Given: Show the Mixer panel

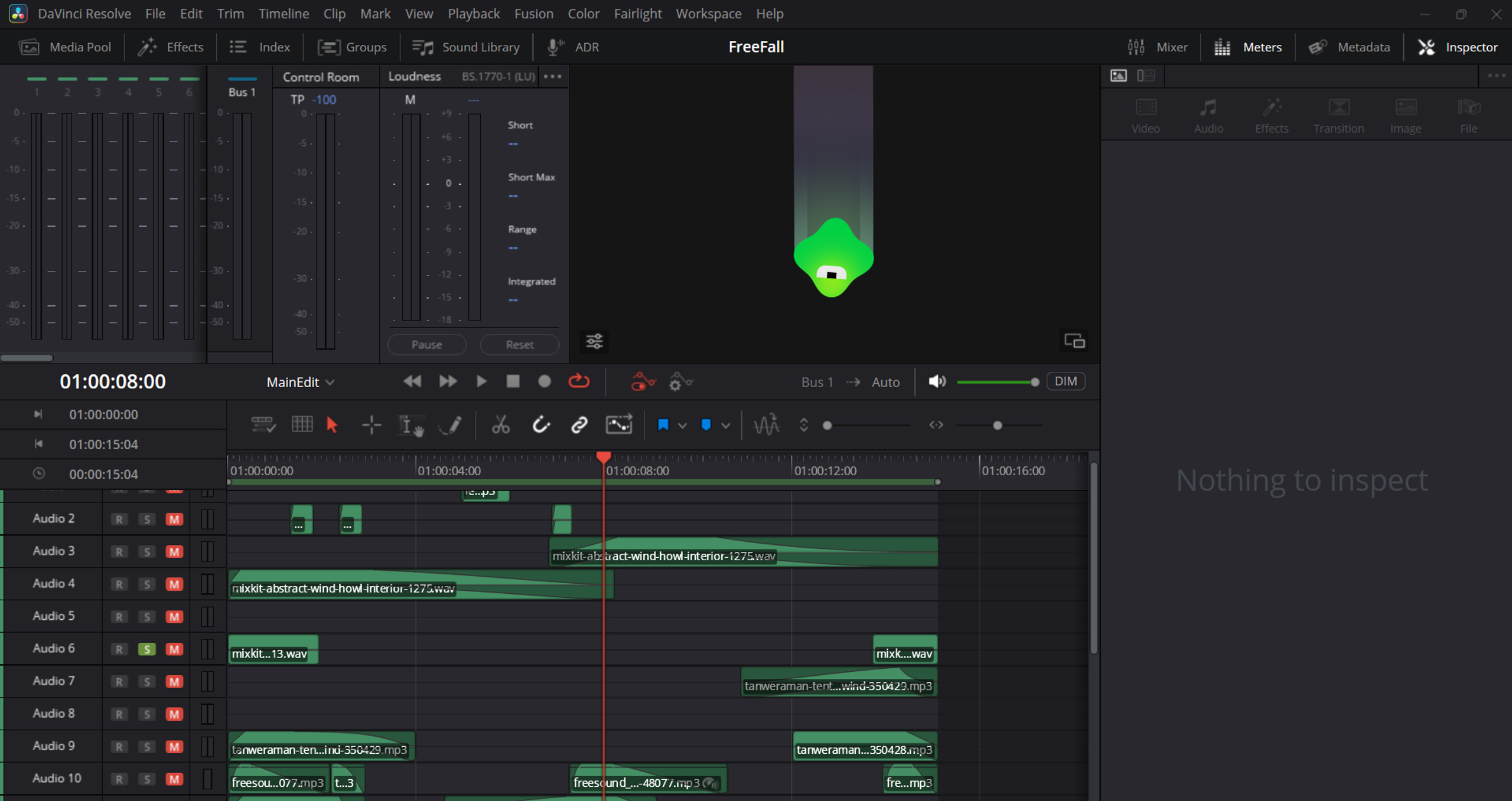Looking at the screenshot, I should (1157, 47).
